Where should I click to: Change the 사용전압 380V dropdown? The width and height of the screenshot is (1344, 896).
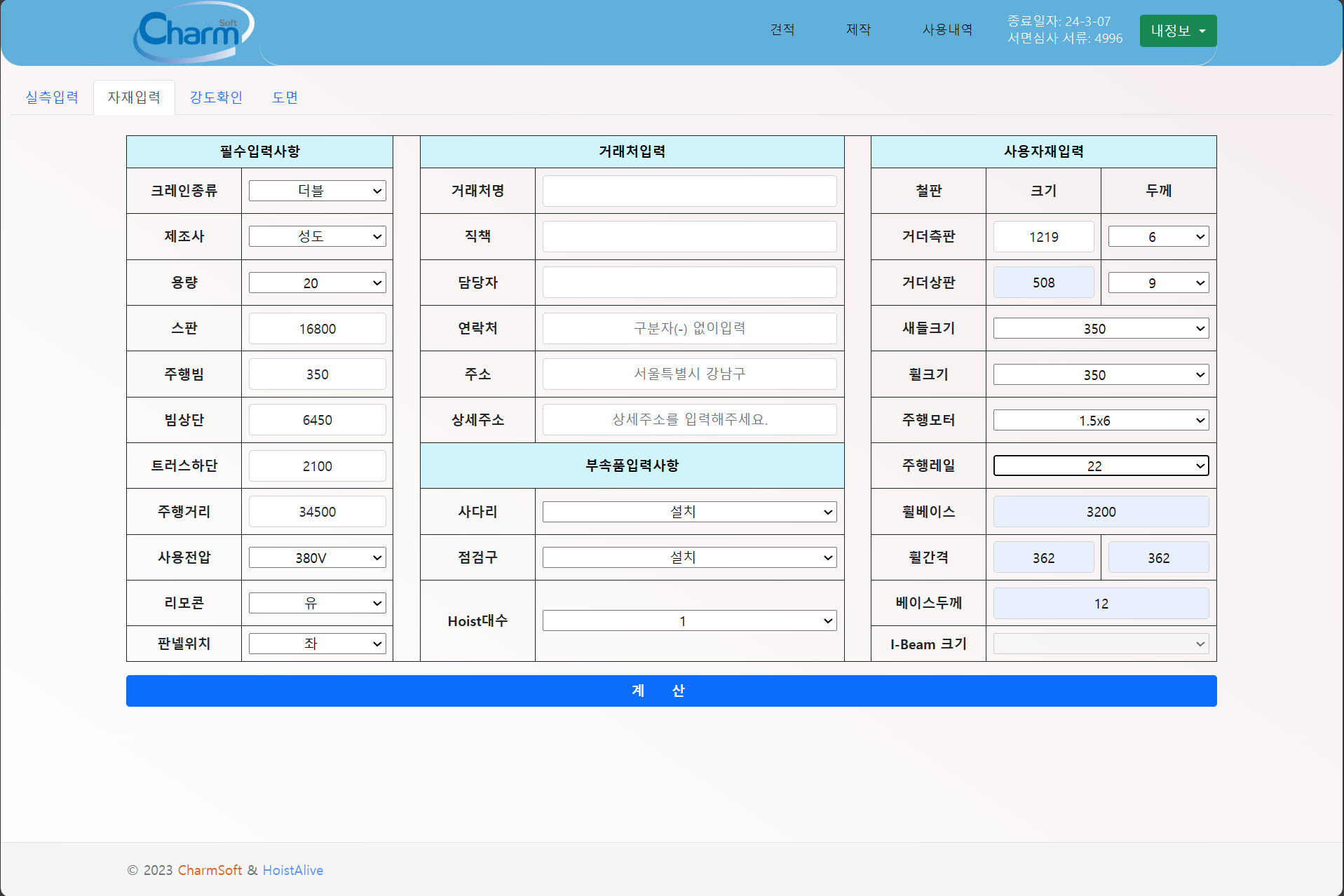(x=317, y=558)
